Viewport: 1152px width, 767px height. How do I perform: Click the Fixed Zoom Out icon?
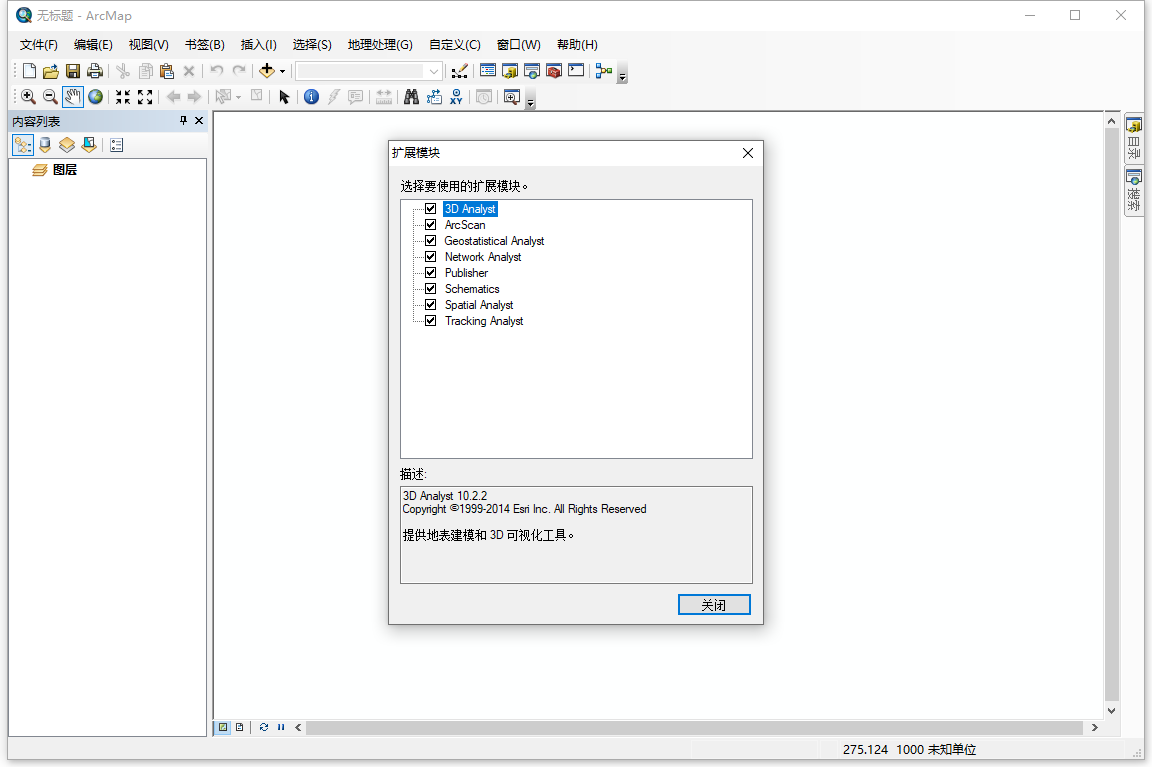[x=145, y=97]
